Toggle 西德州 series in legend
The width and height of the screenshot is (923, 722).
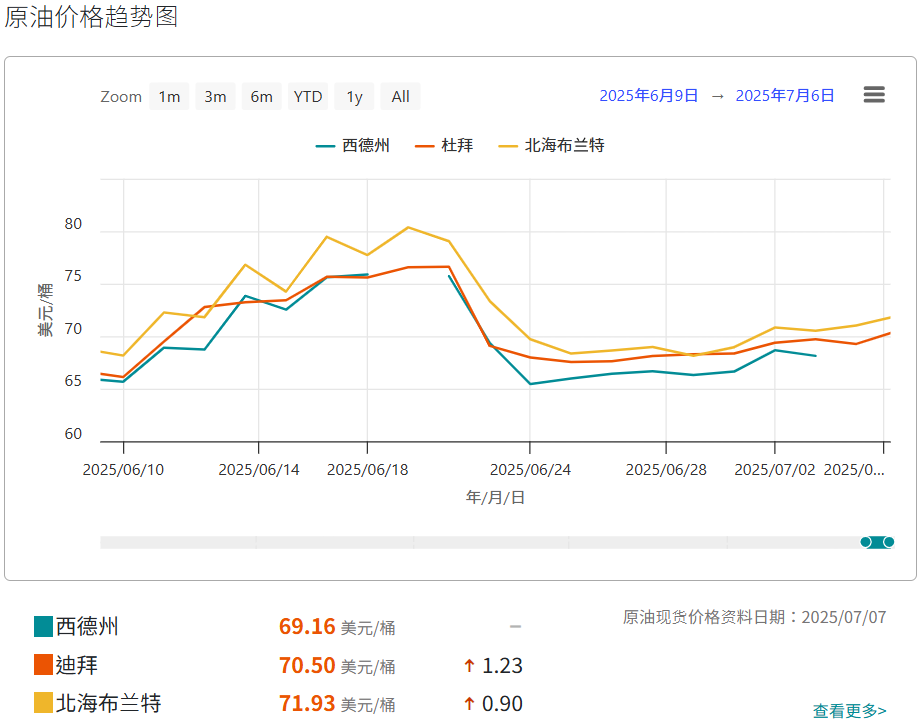(x=353, y=145)
